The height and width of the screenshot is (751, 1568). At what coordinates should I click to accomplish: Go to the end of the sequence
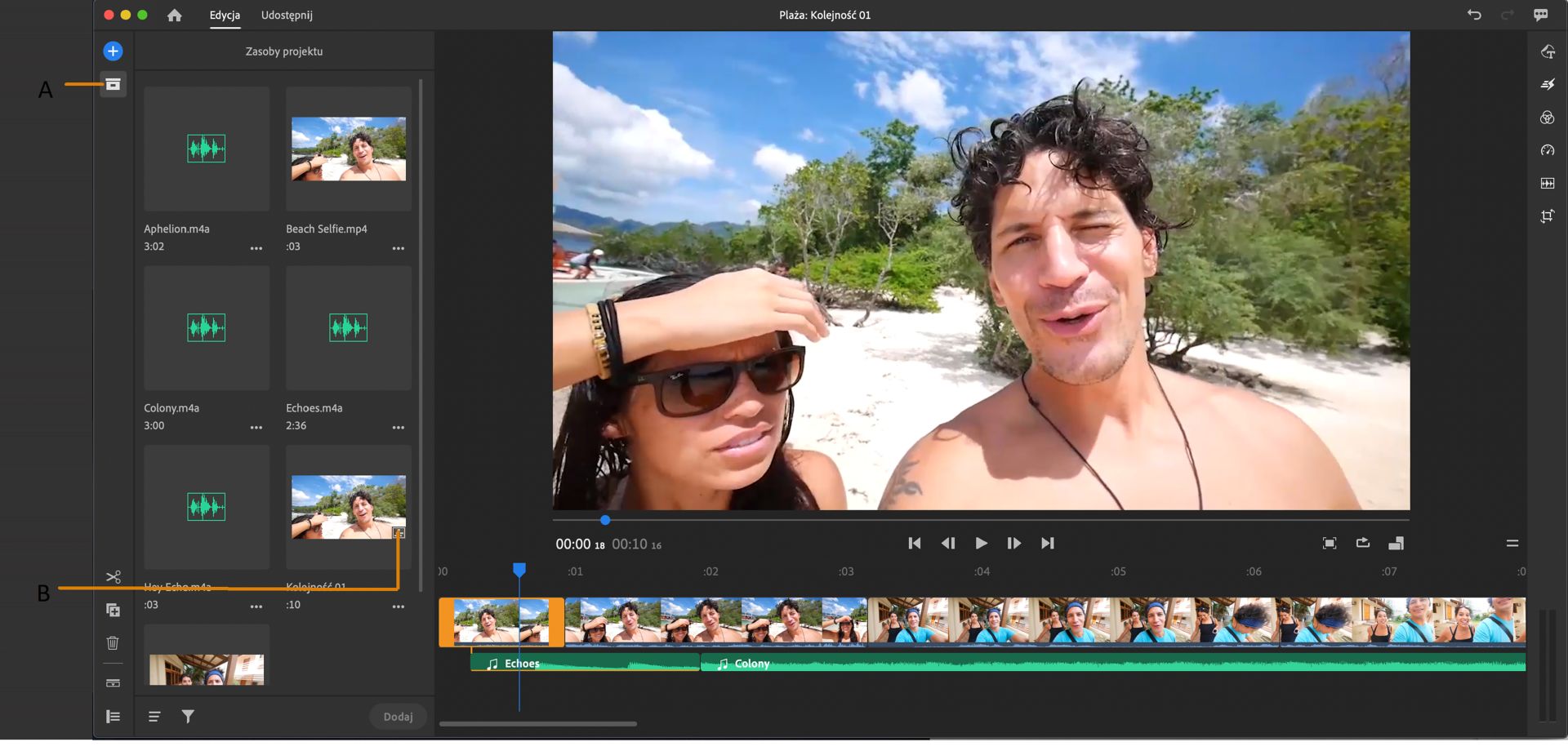click(1048, 543)
